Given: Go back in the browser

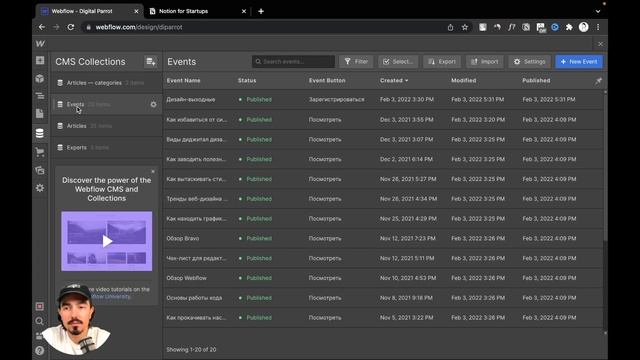Looking at the screenshot, I should pos(42,27).
